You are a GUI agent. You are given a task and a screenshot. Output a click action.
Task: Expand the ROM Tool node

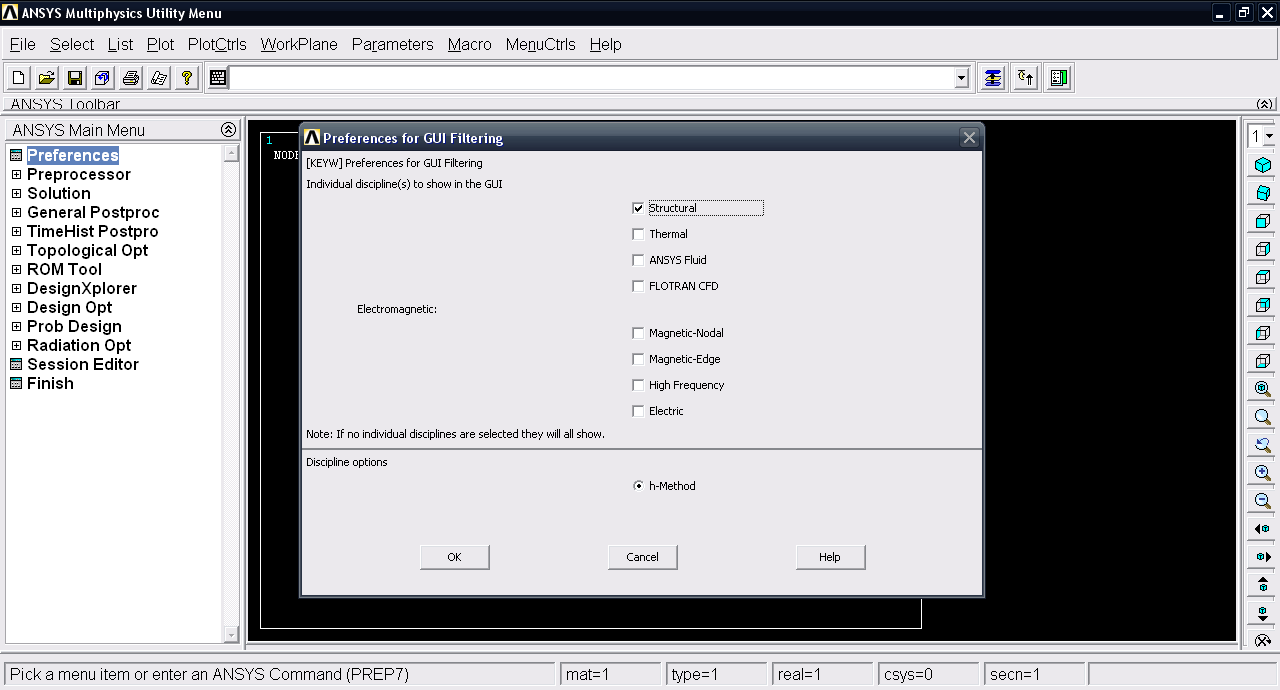pyautogui.click(x=16, y=269)
